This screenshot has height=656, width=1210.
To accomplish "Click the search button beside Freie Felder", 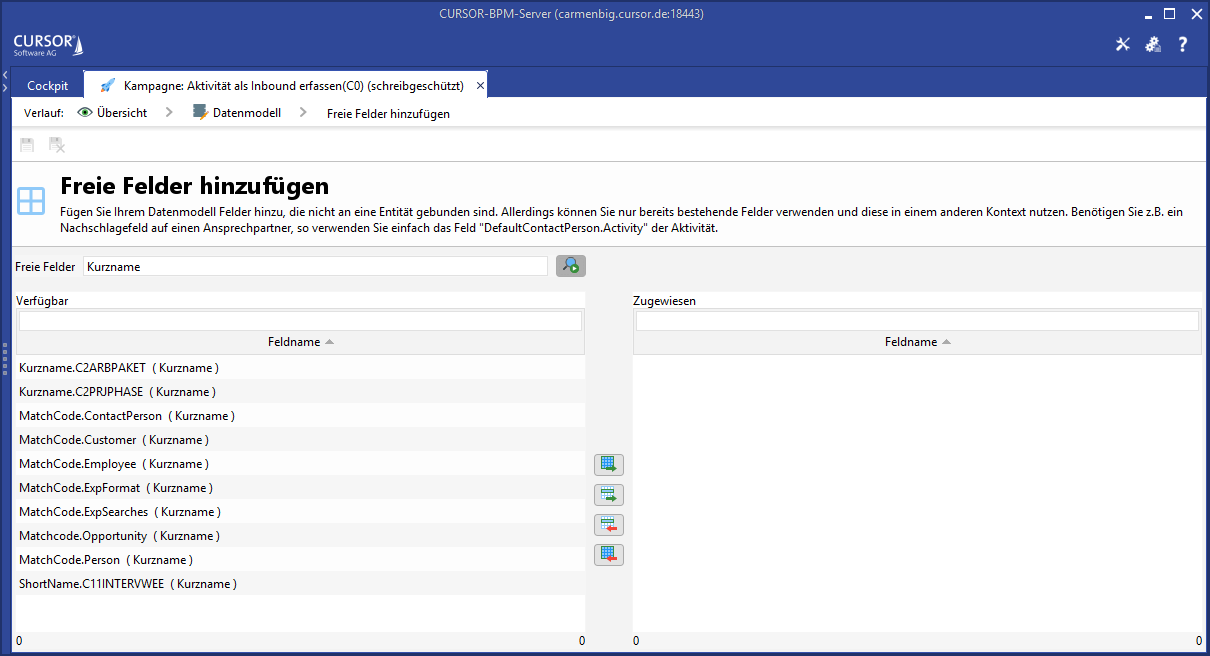I will [570, 266].
